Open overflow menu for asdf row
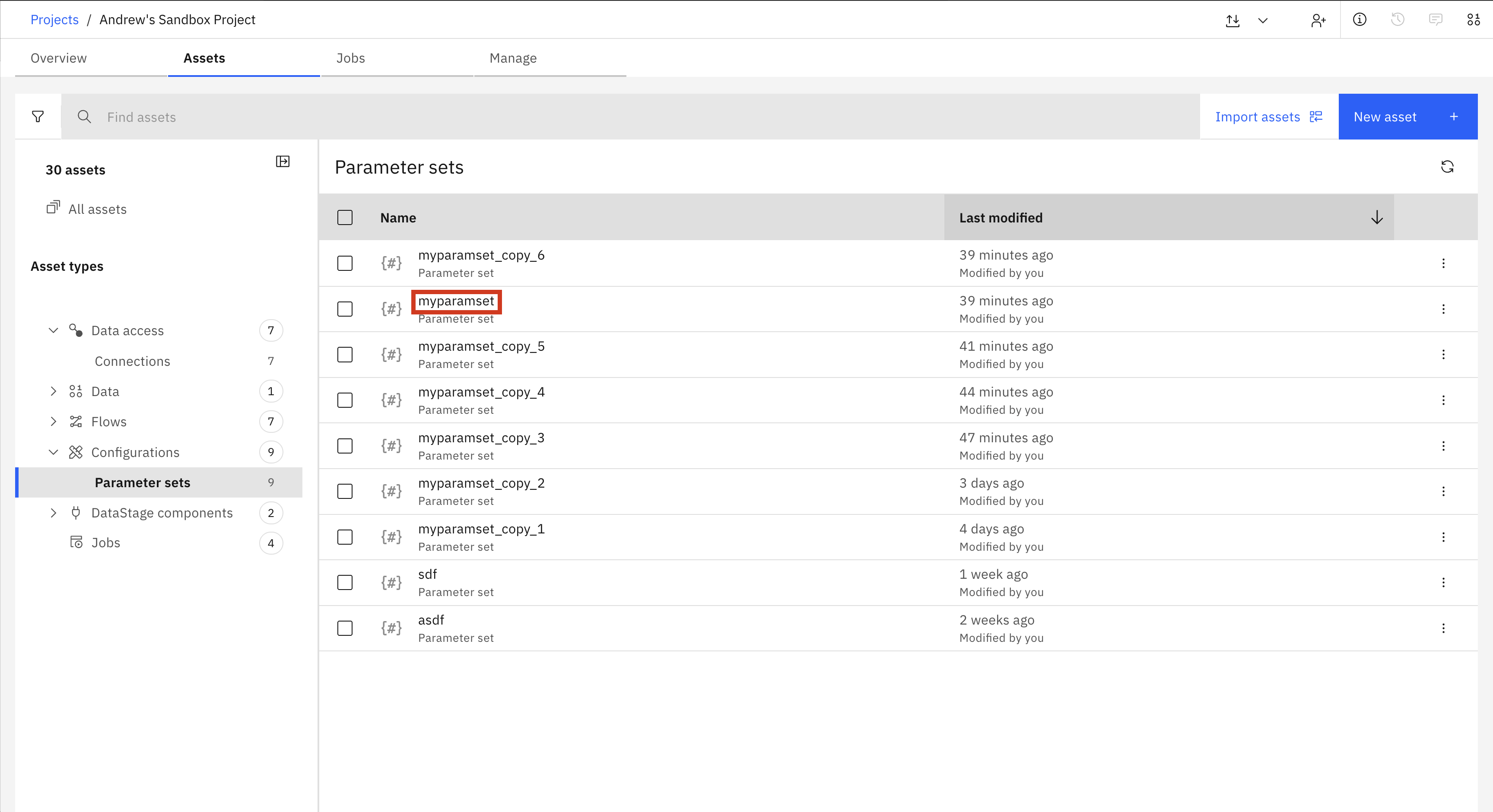 pyautogui.click(x=1443, y=628)
